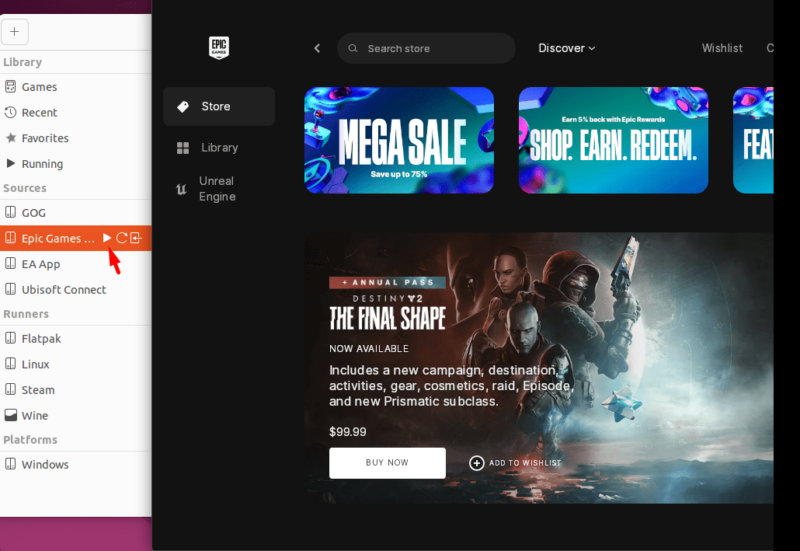Click the EA App icon
This screenshot has width=800, height=551.
tap(10, 263)
